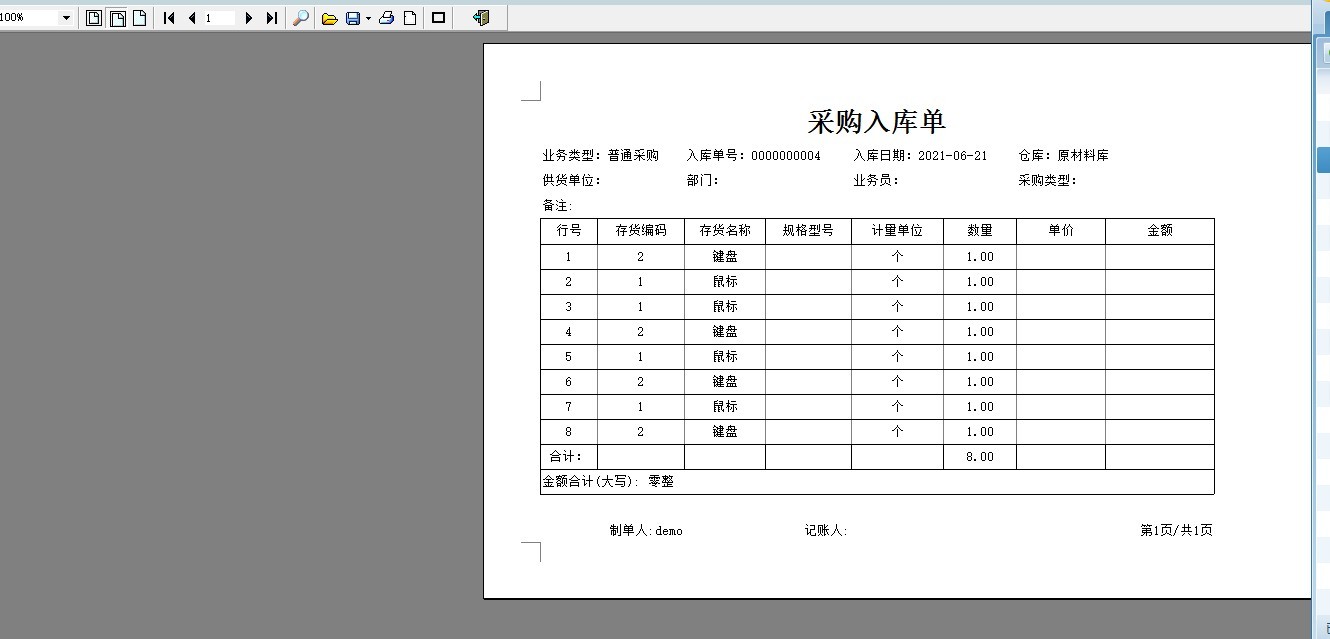This screenshot has width=1330, height=639.
Task: Click the 金额 column header
Action: [1160, 231]
